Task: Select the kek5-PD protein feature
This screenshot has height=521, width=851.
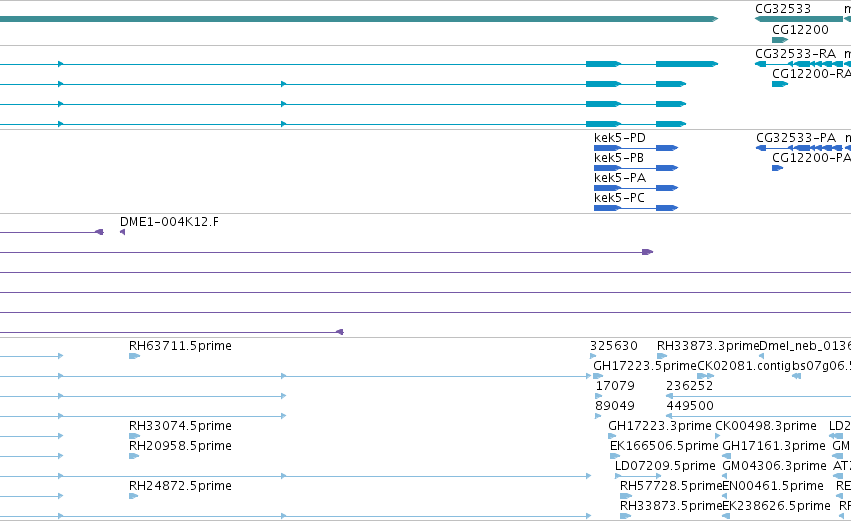Action: coord(636,148)
